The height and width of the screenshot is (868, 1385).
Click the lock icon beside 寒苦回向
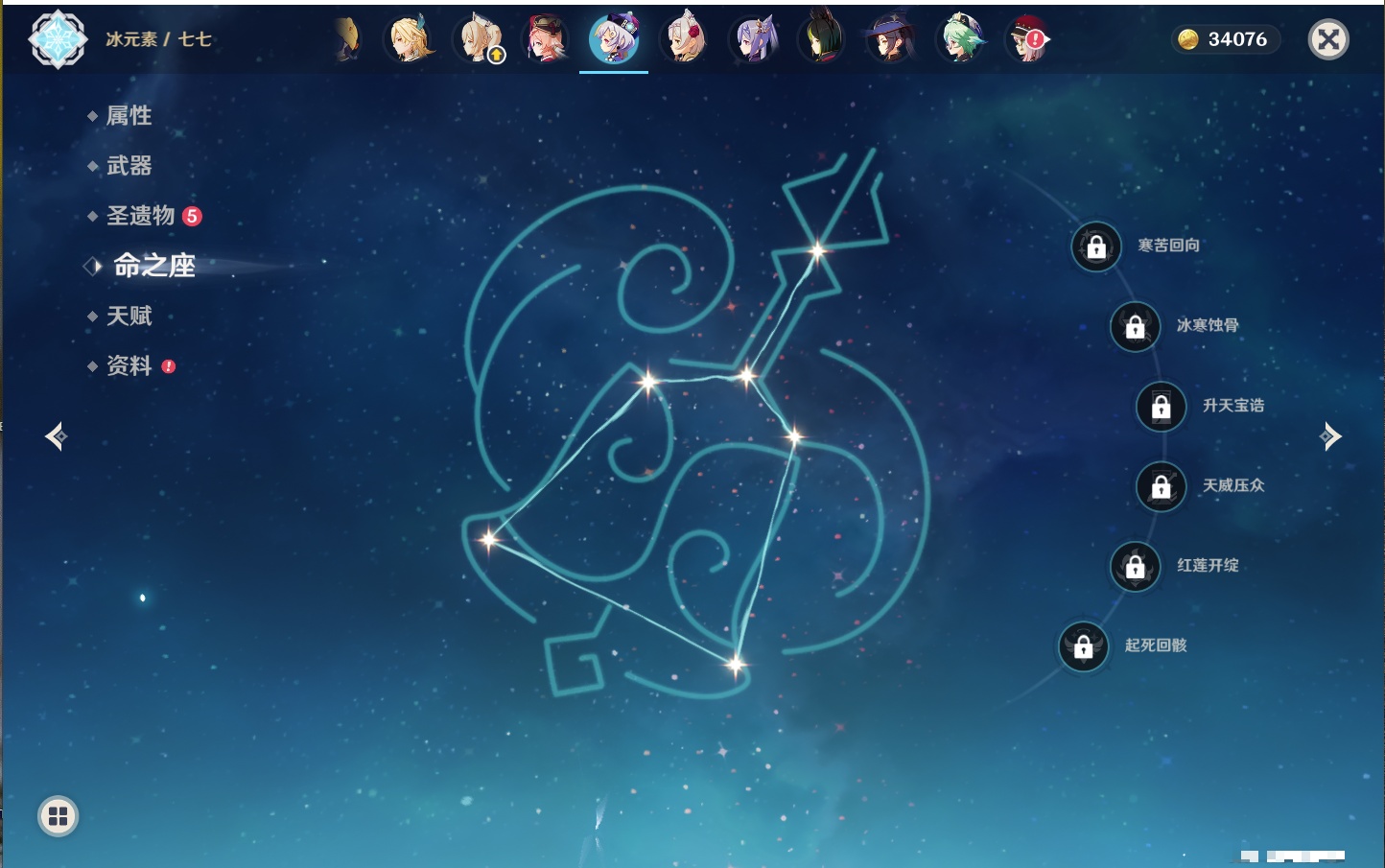(x=1096, y=246)
